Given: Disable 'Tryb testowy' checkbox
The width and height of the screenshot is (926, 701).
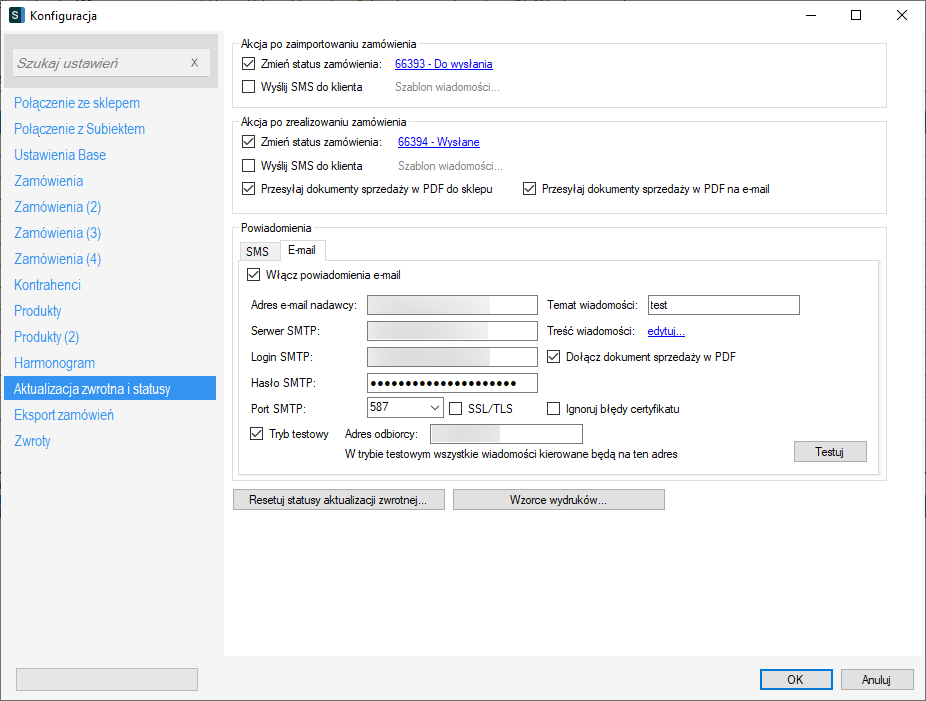Looking at the screenshot, I should 257,434.
